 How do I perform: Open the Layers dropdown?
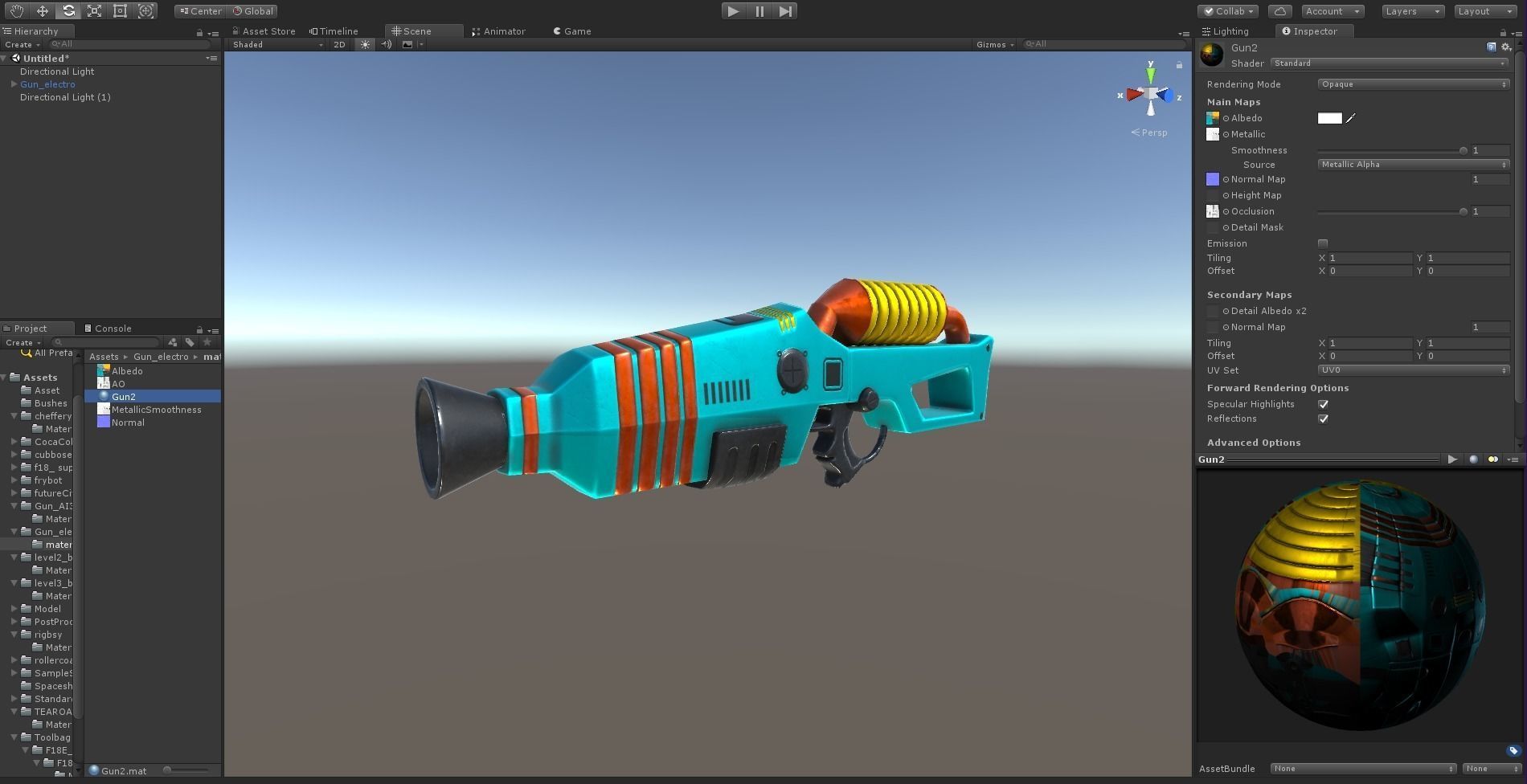pos(1412,11)
